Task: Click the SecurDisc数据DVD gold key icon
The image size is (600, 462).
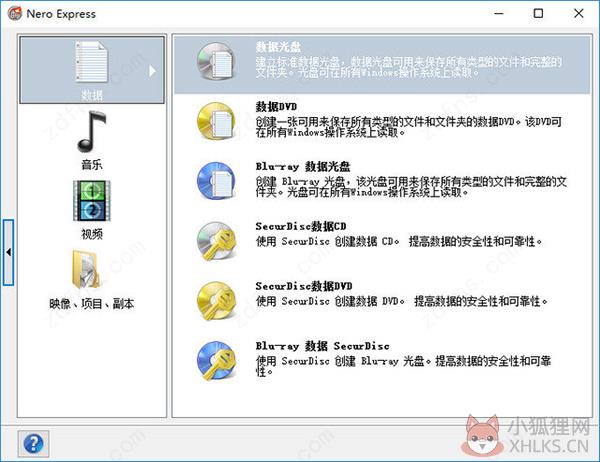Action: pyautogui.click(x=216, y=301)
